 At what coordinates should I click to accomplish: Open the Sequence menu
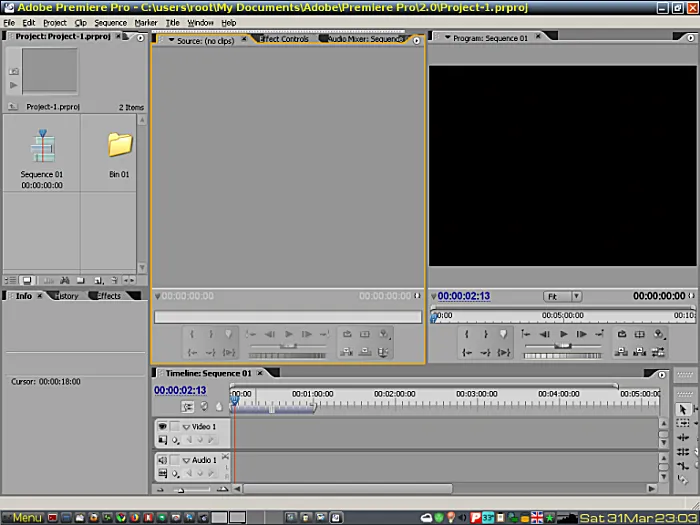click(x=110, y=23)
